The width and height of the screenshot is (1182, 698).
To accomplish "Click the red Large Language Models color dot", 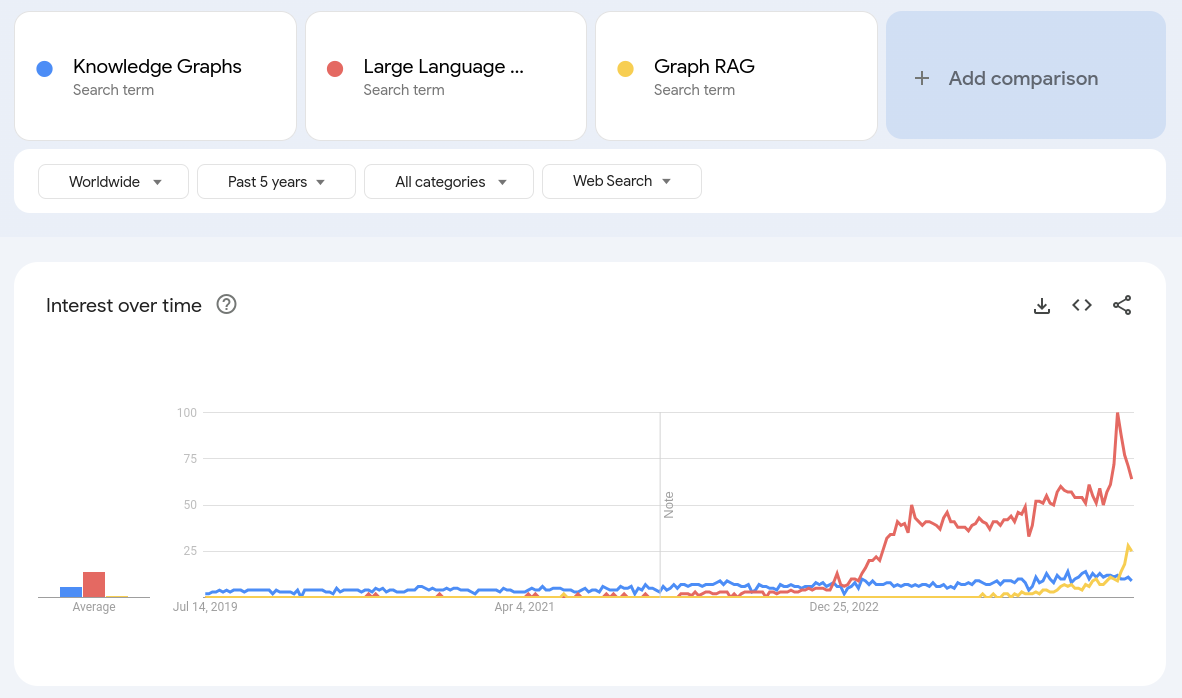I will coord(334,67).
